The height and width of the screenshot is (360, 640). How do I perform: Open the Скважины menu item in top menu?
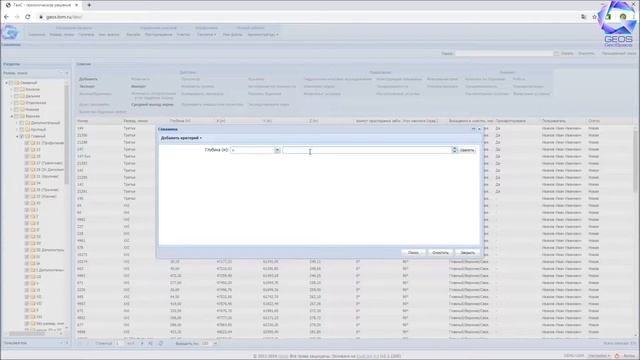click(36, 35)
